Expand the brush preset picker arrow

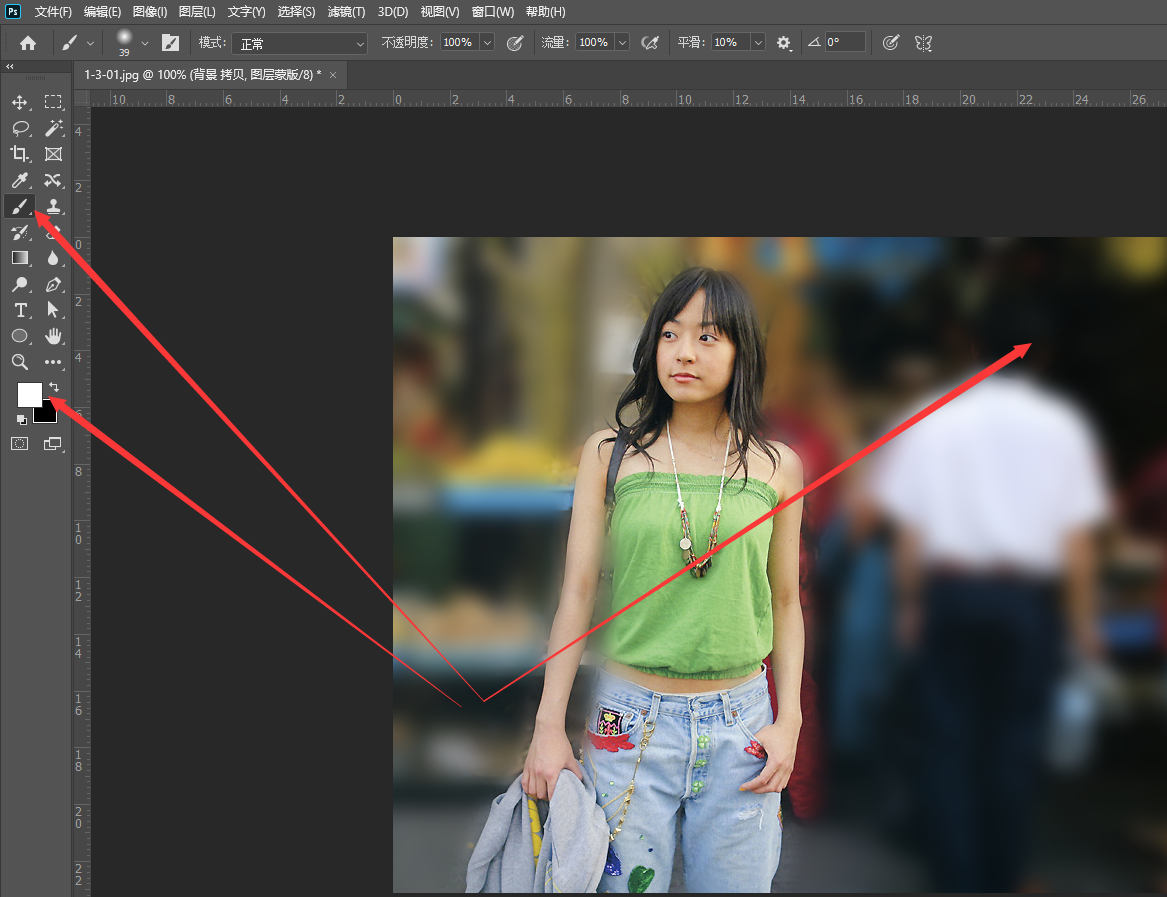[x=145, y=43]
